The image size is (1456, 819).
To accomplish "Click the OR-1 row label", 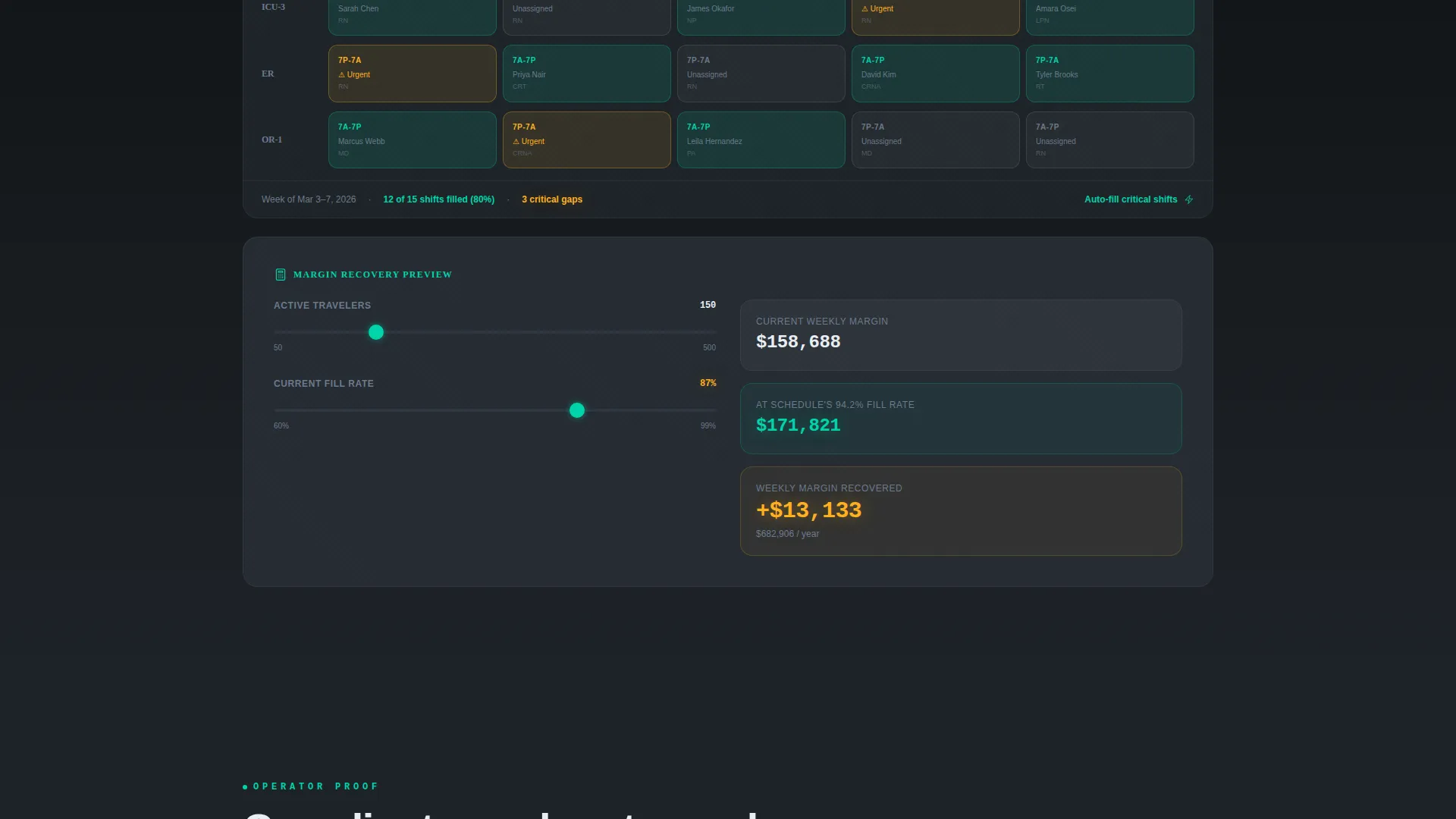I will point(271,140).
